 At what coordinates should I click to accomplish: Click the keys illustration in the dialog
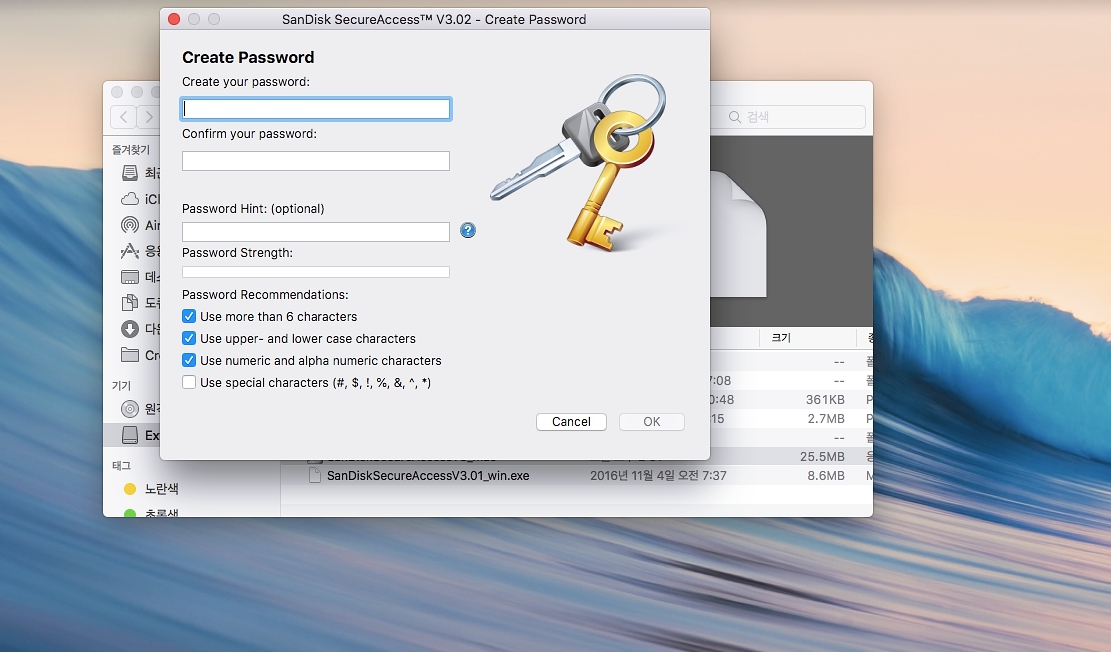point(581,162)
